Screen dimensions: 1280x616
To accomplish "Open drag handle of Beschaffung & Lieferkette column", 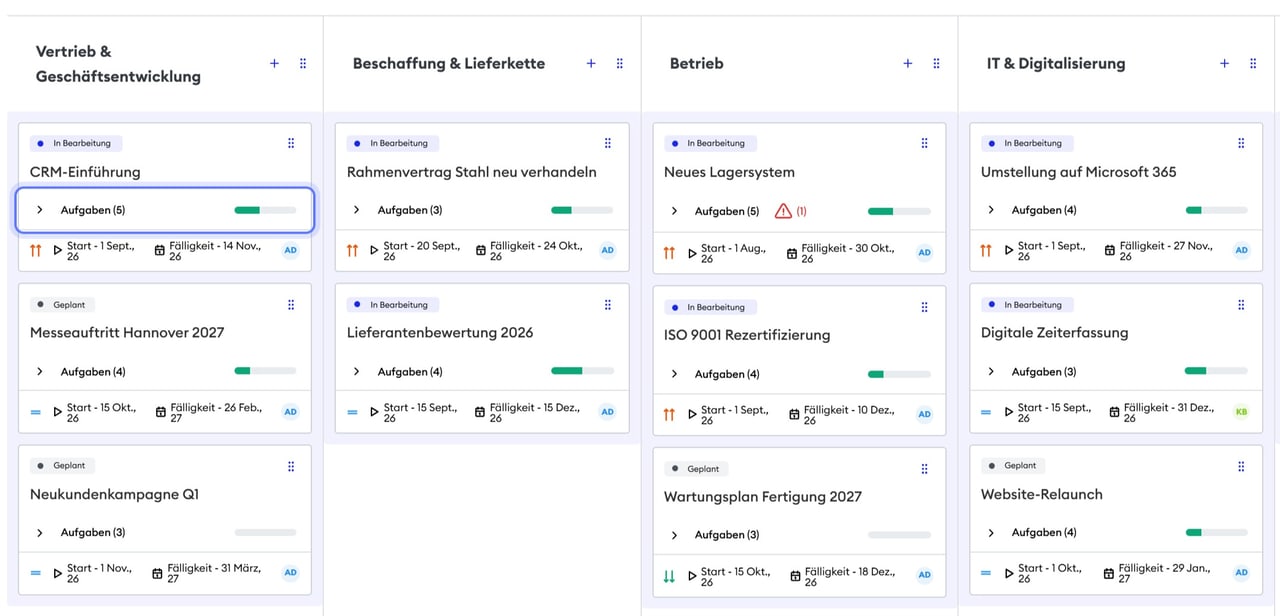I will click(620, 63).
